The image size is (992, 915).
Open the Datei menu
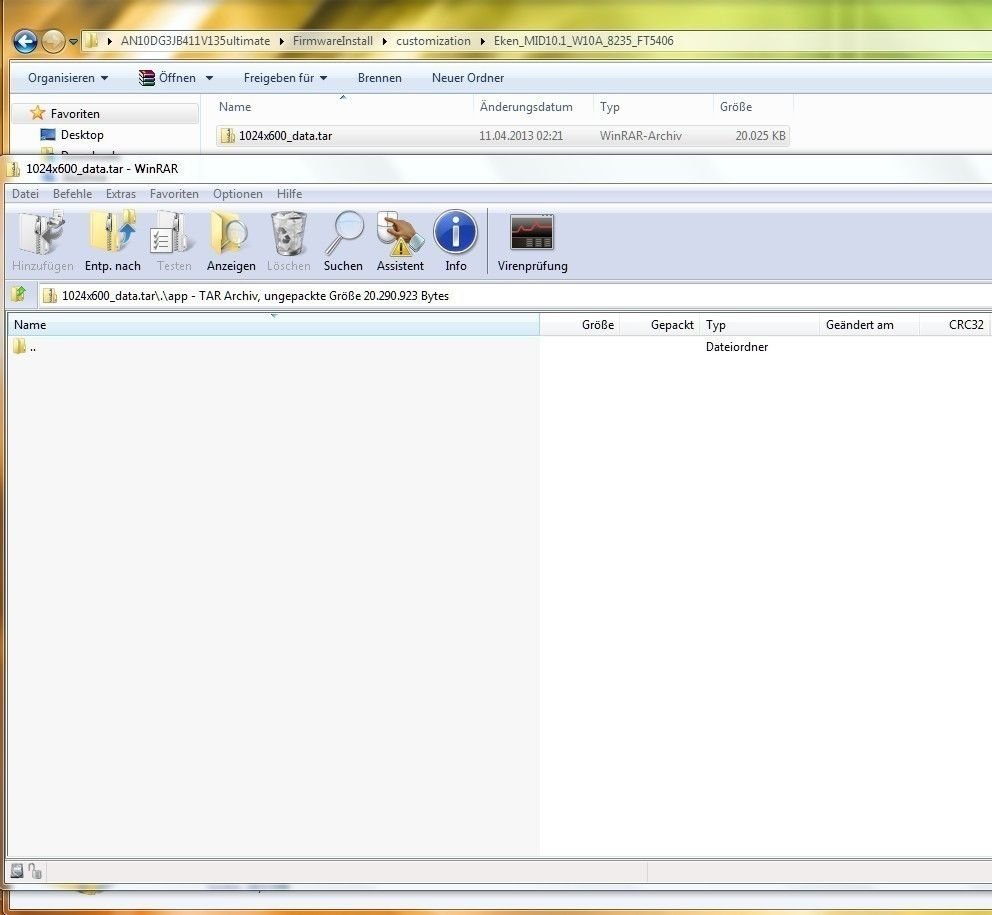[x=25, y=194]
